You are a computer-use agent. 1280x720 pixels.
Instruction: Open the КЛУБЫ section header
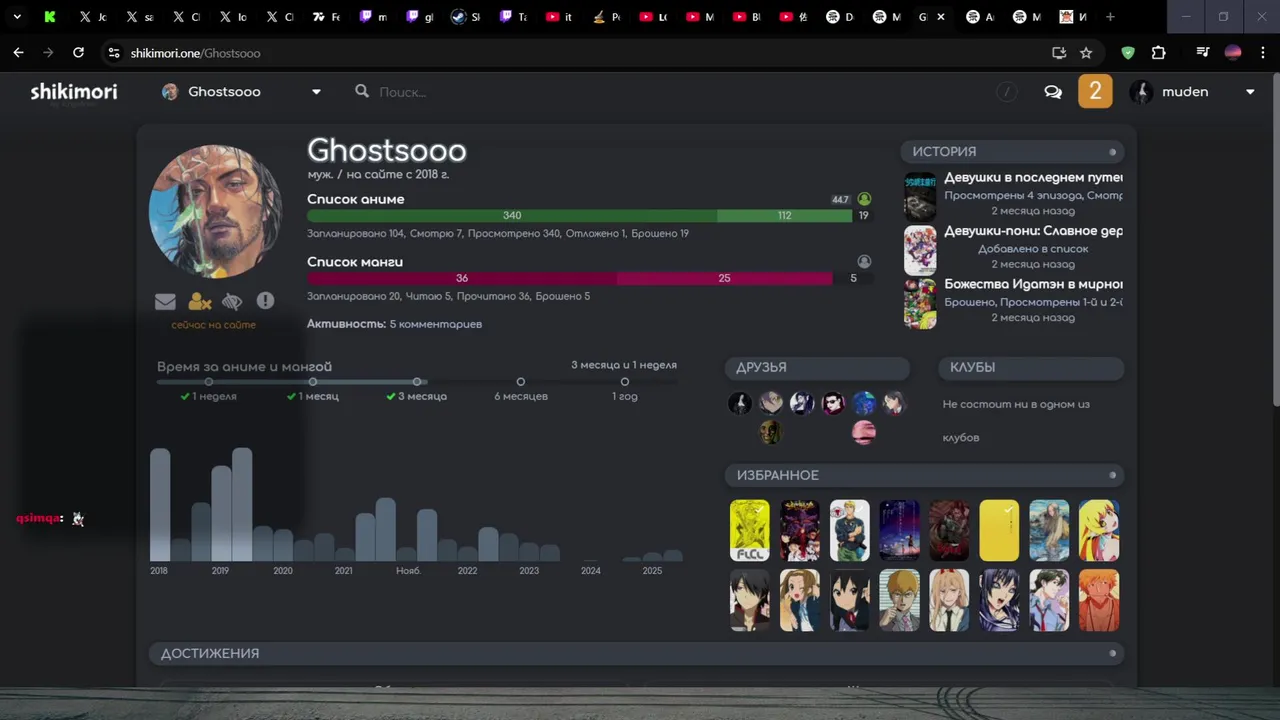(x=1031, y=368)
